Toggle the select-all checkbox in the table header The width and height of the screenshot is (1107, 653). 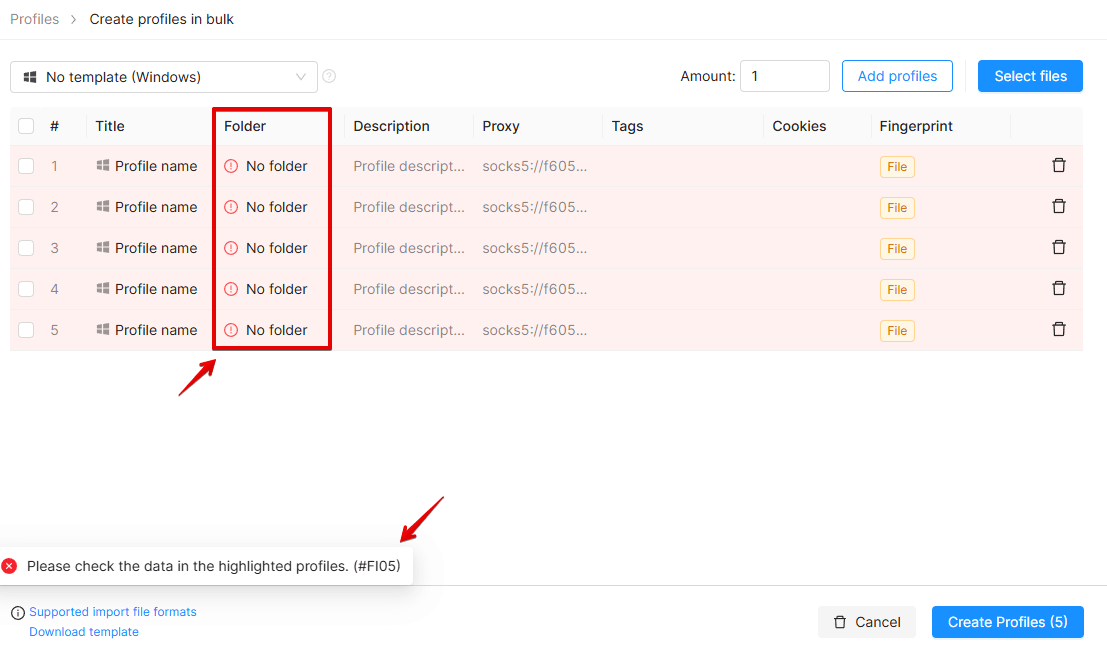pos(26,126)
